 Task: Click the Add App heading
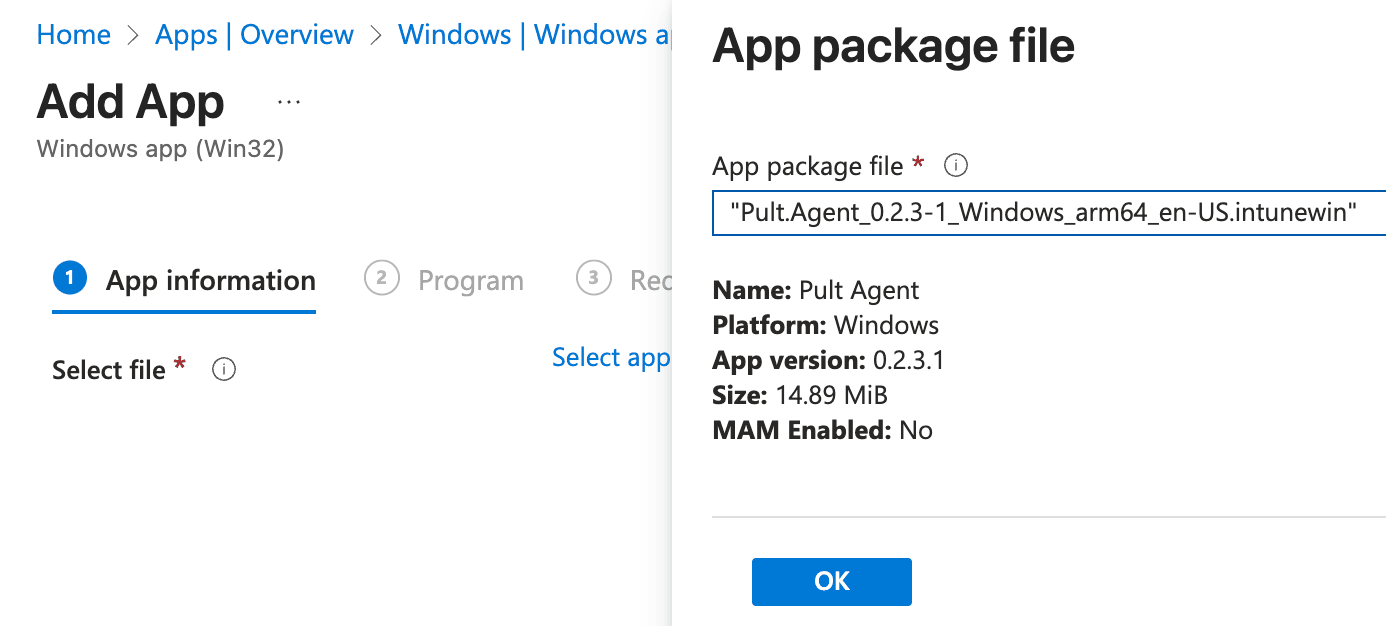tap(131, 102)
